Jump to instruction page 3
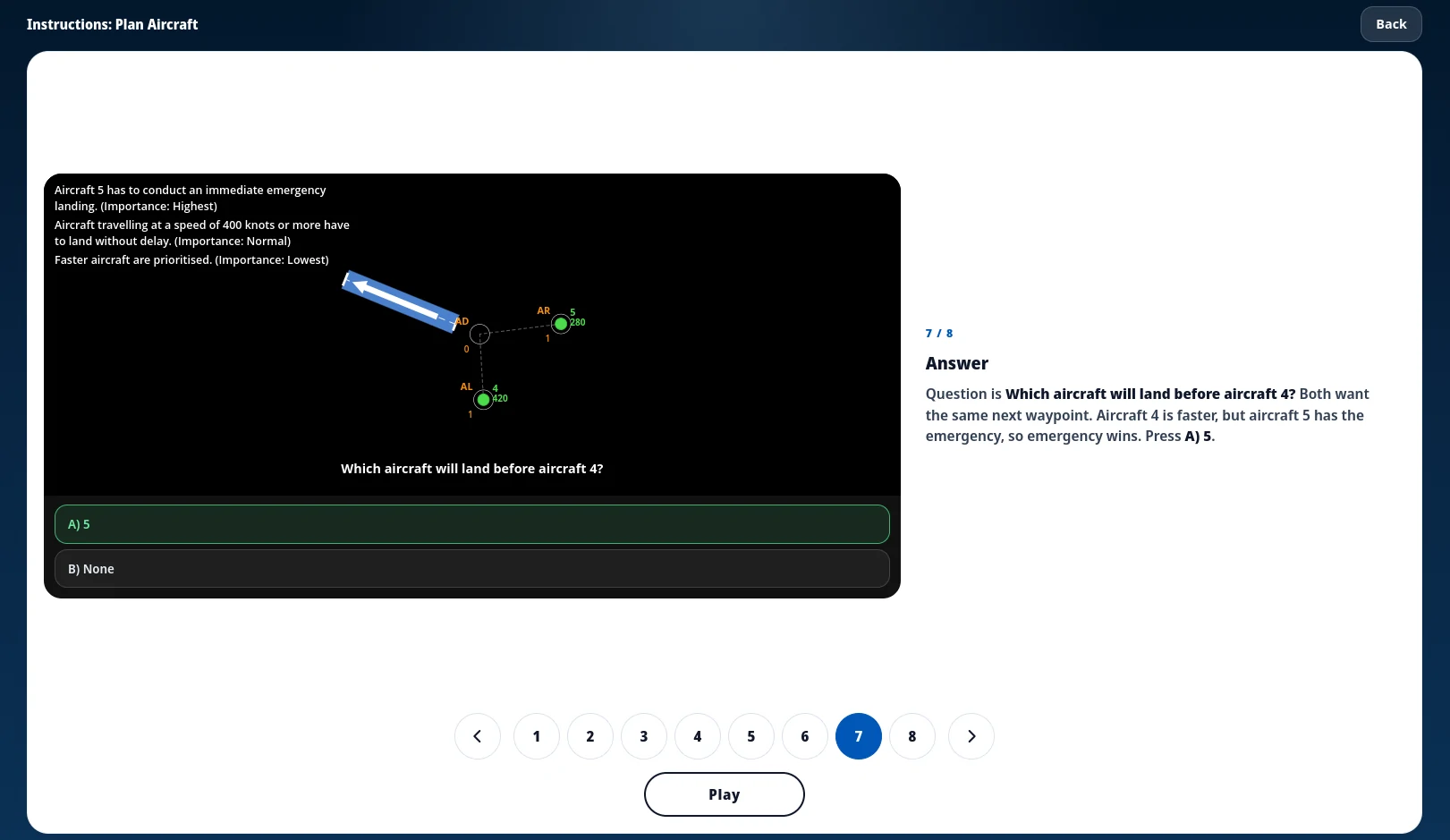This screenshot has height=840, width=1450. tap(644, 736)
